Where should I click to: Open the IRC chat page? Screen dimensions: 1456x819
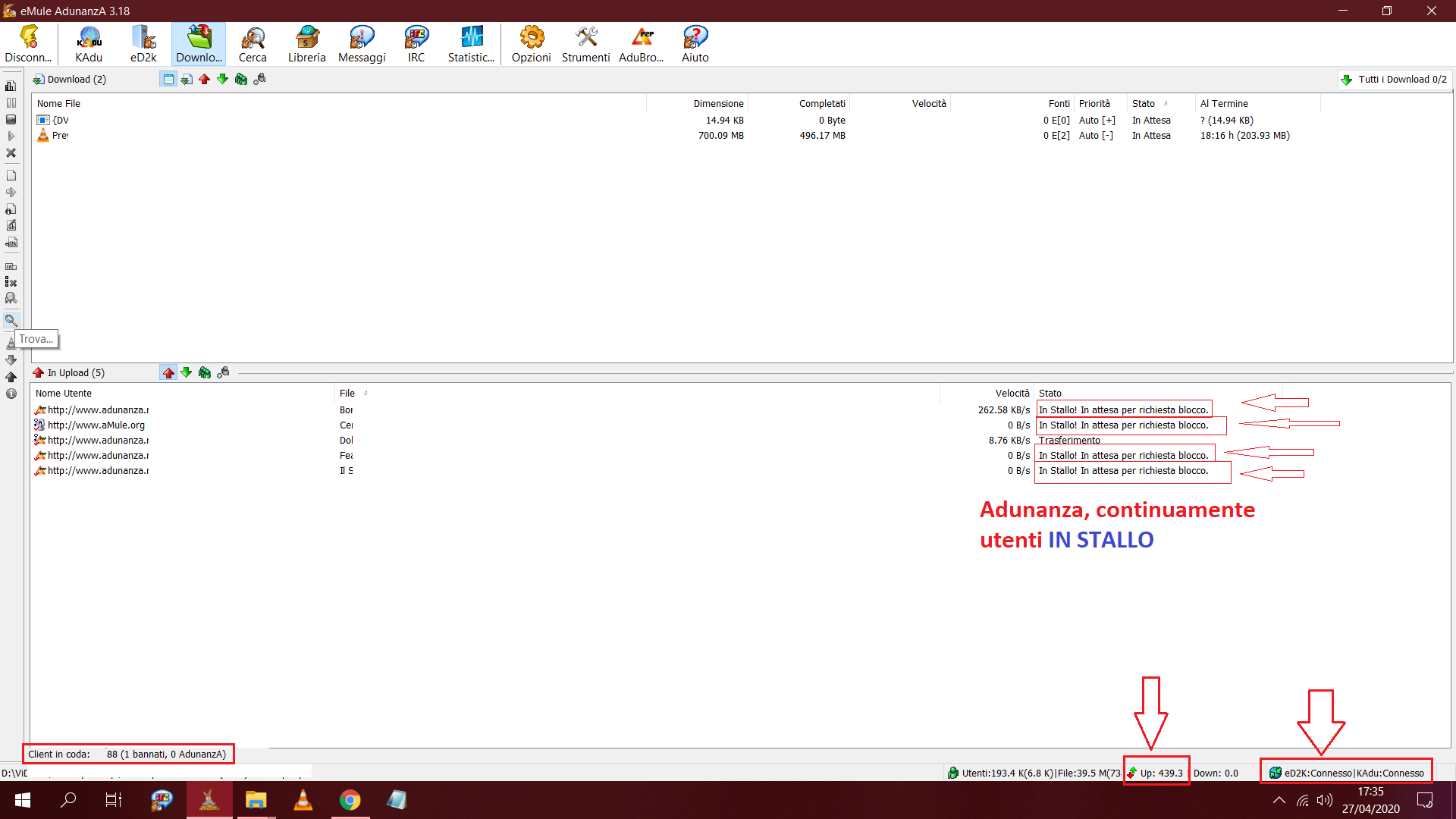click(x=416, y=44)
